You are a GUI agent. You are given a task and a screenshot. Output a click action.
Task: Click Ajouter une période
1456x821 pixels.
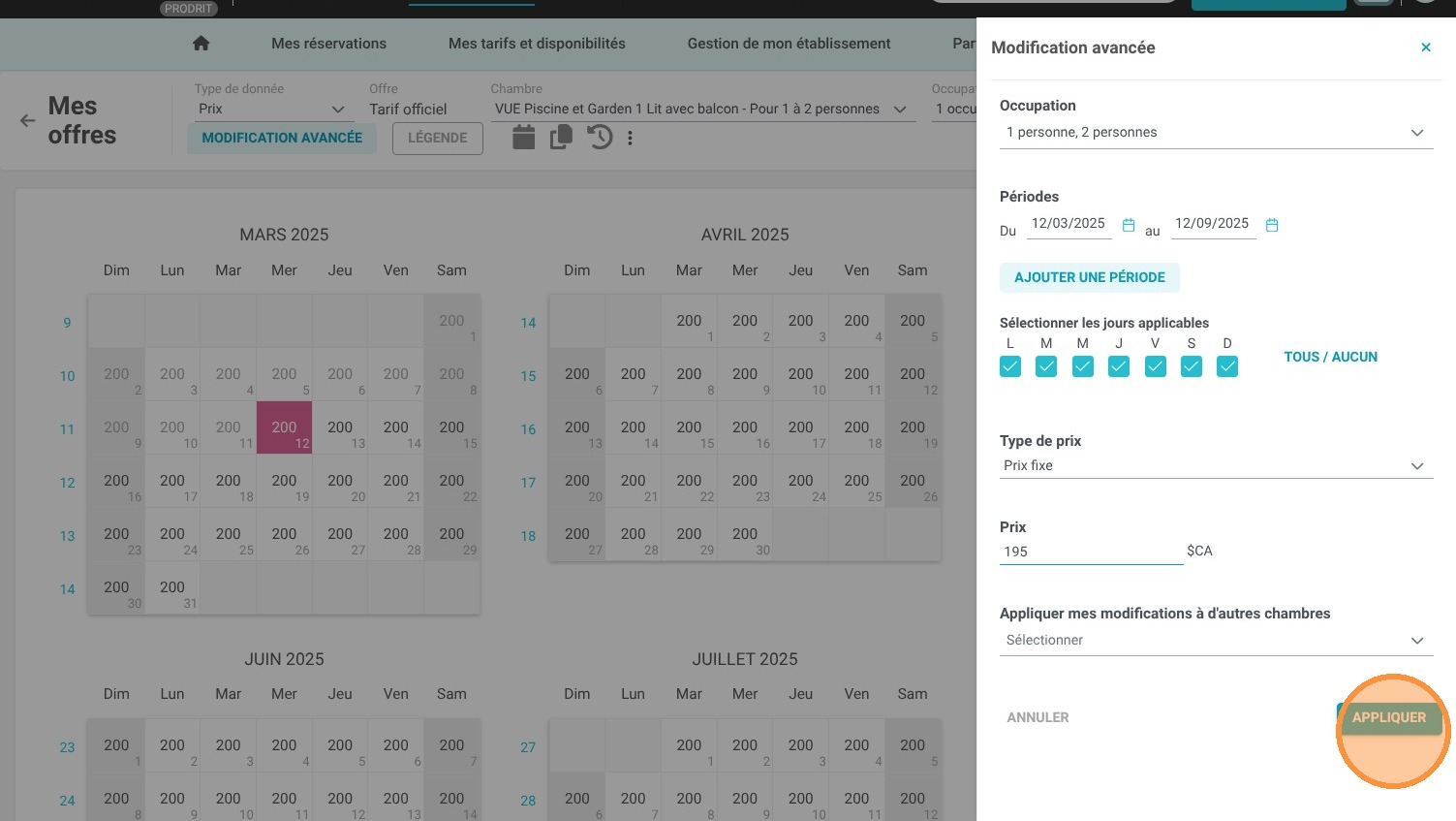pyautogui.click(x=1090, y=277)
